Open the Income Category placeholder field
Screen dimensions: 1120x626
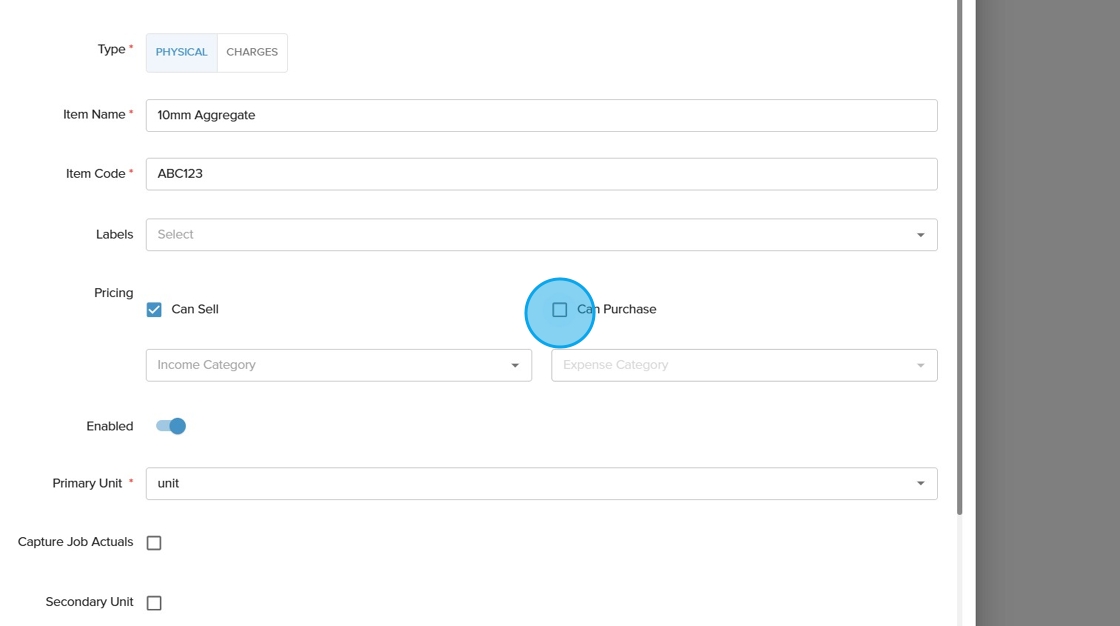[x=330, y=365]
